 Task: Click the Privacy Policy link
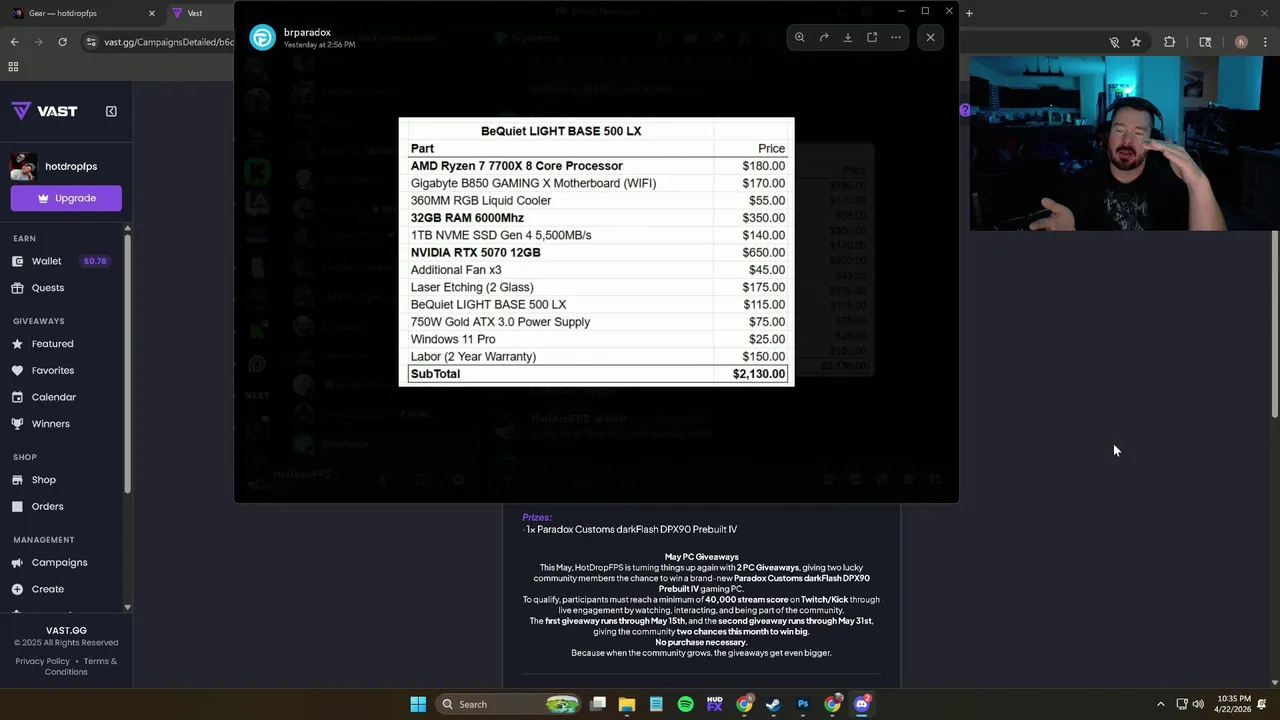point(43,661)
